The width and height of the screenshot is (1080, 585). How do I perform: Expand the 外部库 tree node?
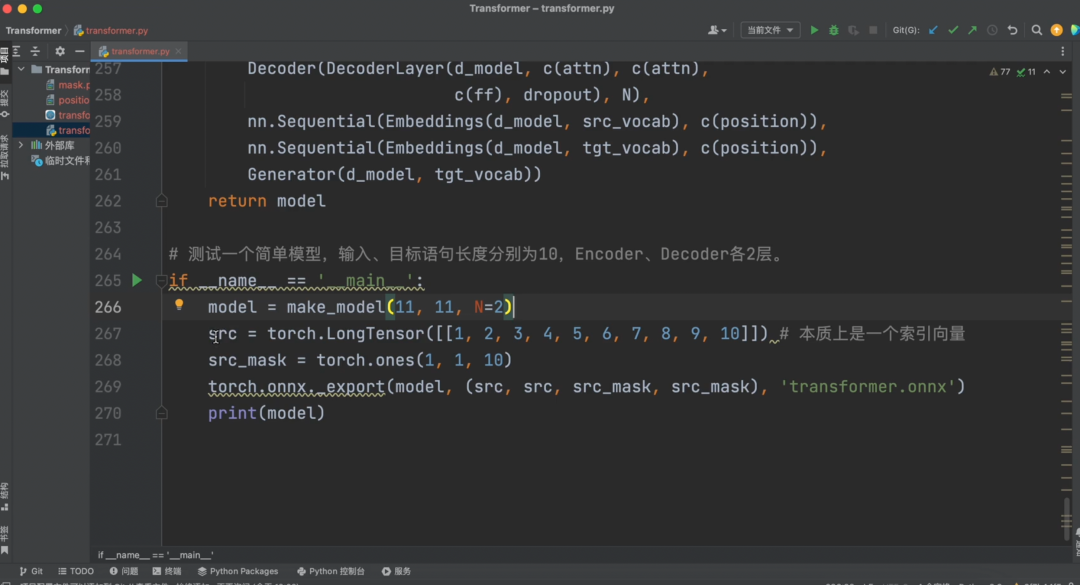(x=21, y=145)
